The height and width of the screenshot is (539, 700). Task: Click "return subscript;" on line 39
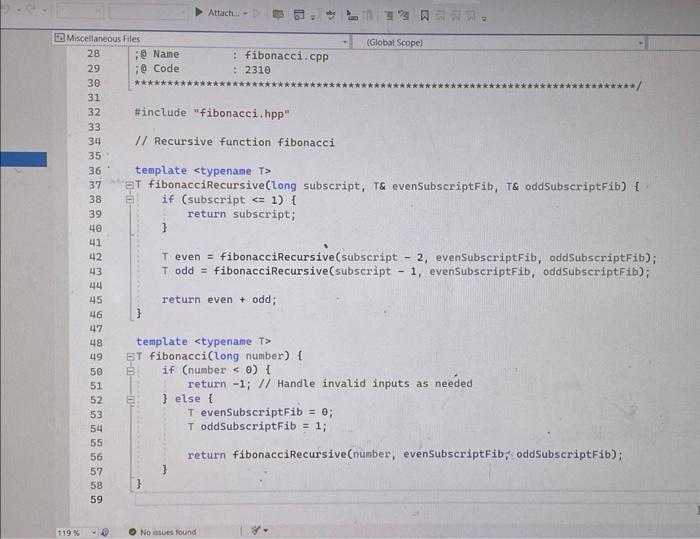point(242,214)
